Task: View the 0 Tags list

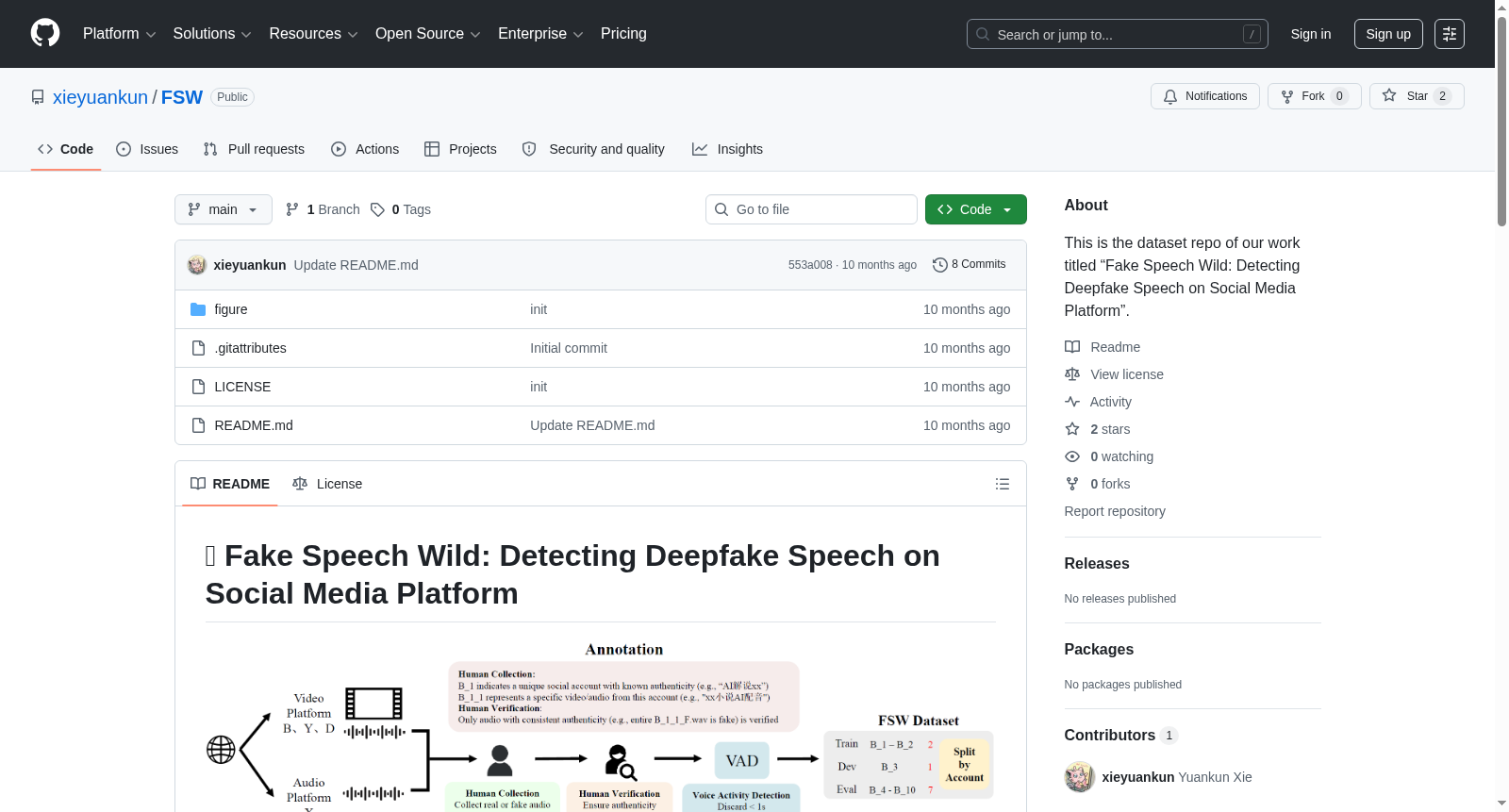Action: click(401, 209)
